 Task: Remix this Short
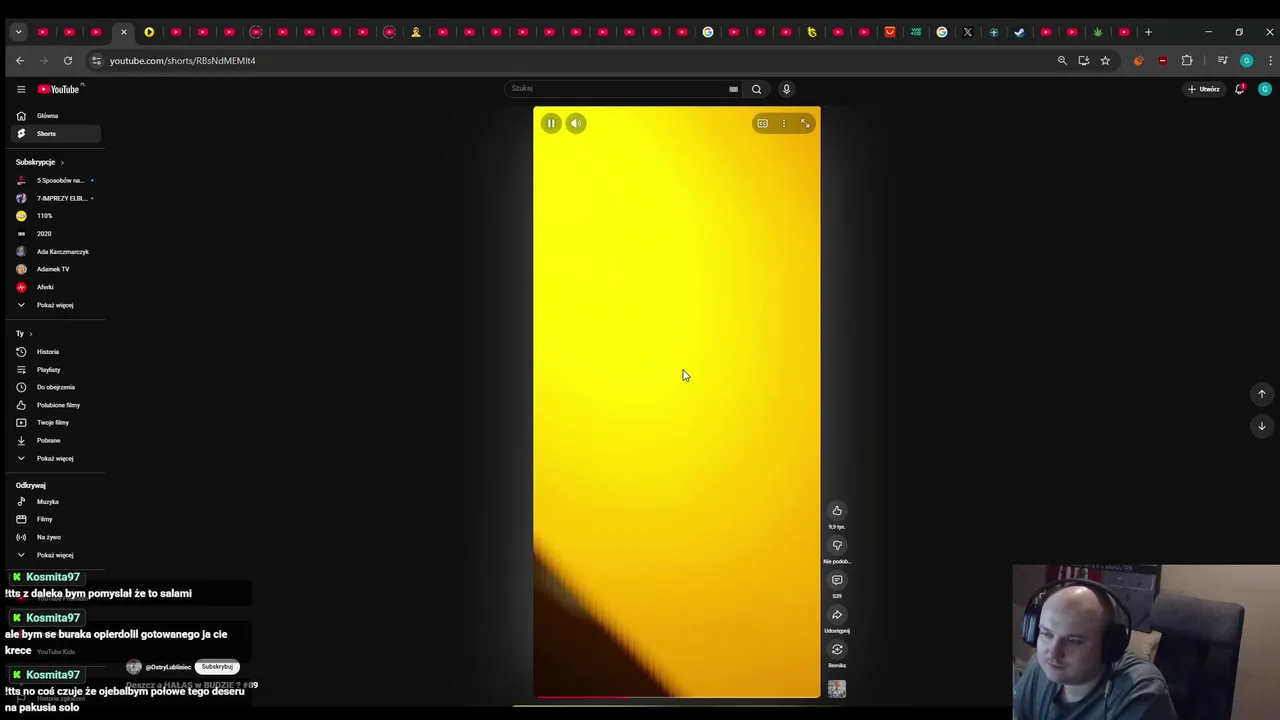pos(837,650)
